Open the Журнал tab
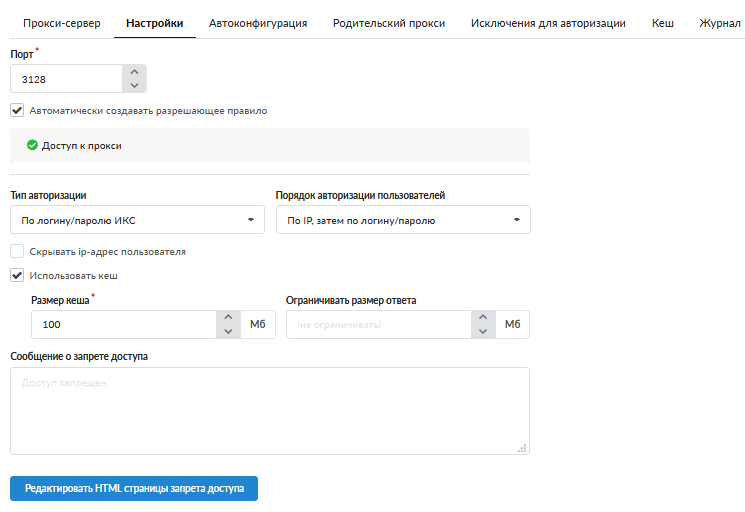Screen dimensions: 745x512 click(719, 22)
